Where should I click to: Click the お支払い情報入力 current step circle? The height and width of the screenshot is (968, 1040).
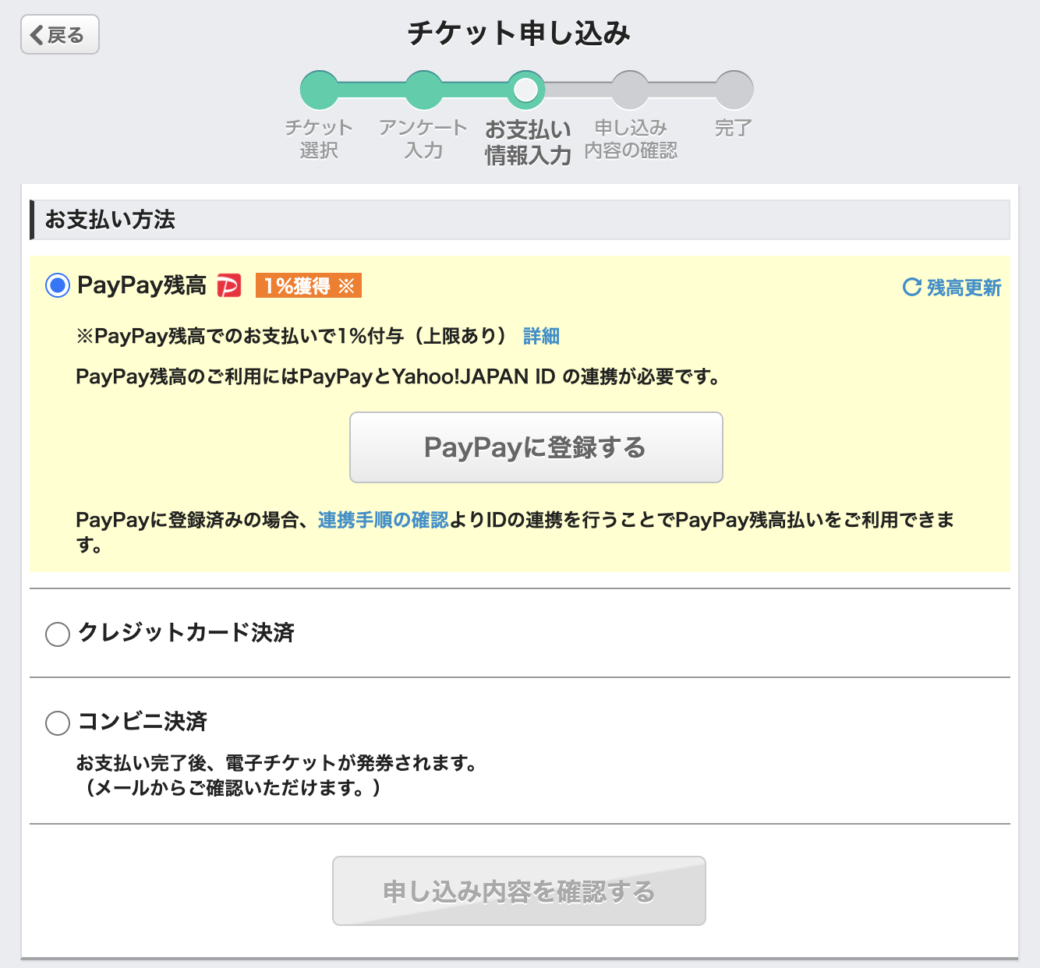(x=527, y=90)
